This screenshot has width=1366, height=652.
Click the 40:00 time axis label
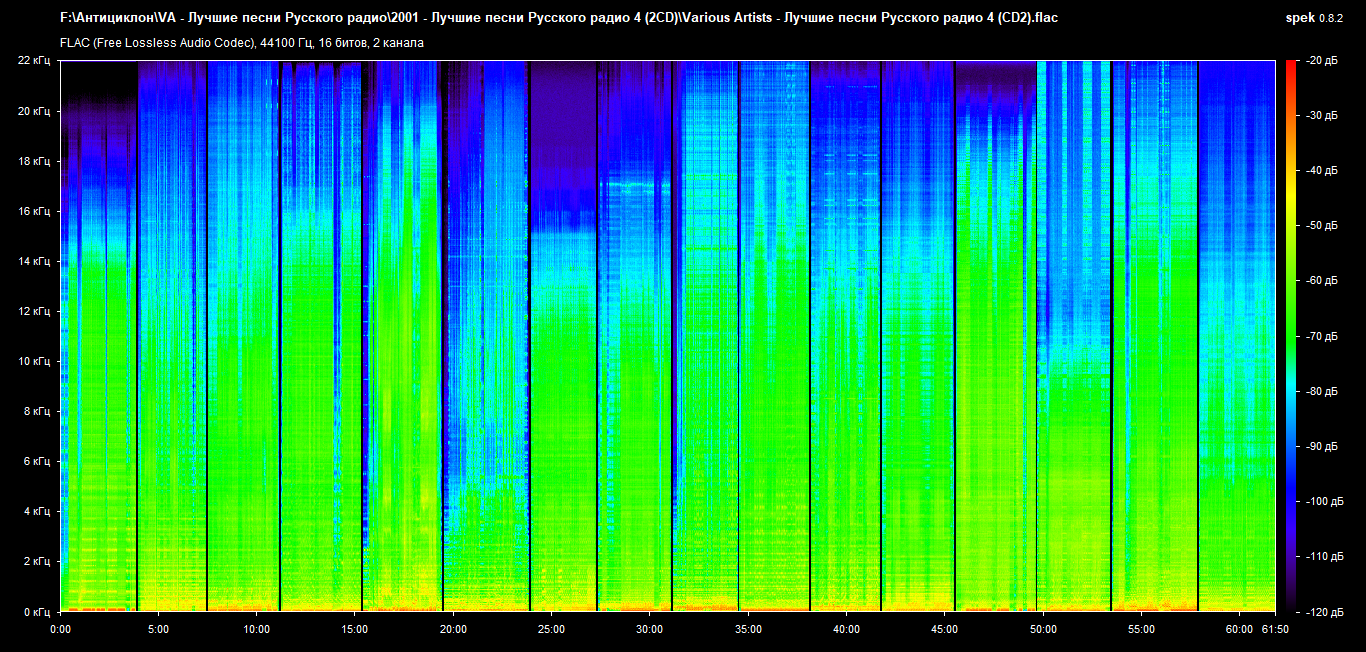coord(846,629)
